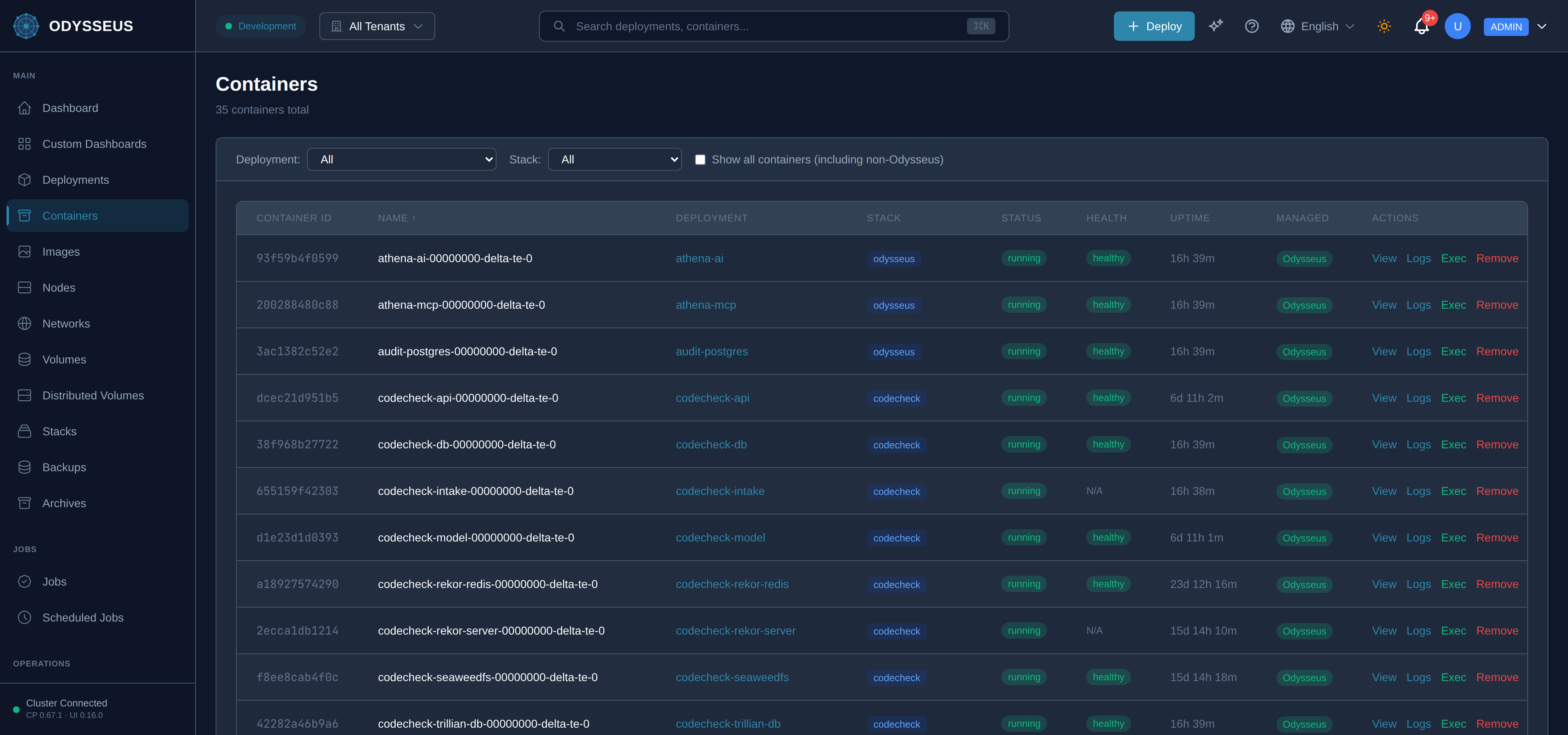The image size is (1568, 735).
Task: Sort by the NAME column header
Action: tap(397, 218)
